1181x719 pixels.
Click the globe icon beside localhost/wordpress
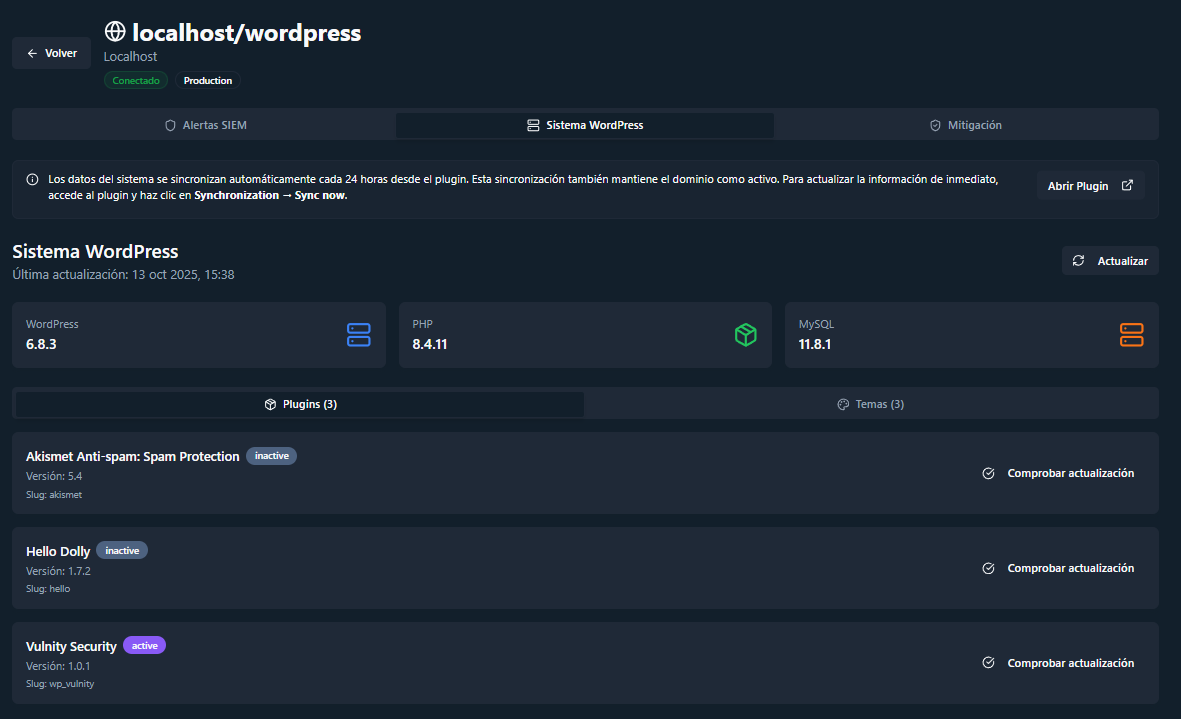(x=114, y=32)
